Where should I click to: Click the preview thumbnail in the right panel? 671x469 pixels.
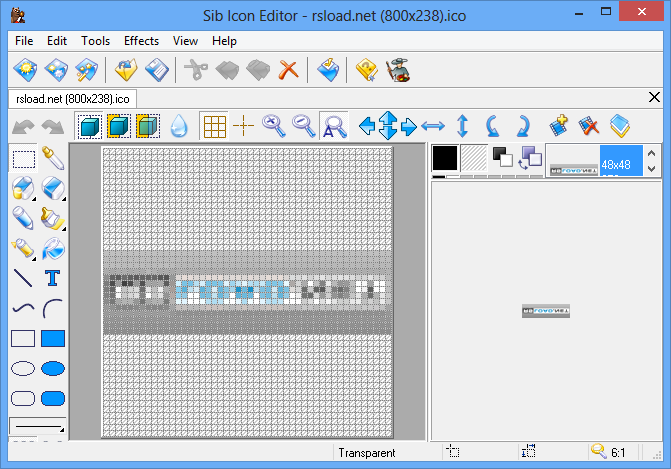(546, 311)
